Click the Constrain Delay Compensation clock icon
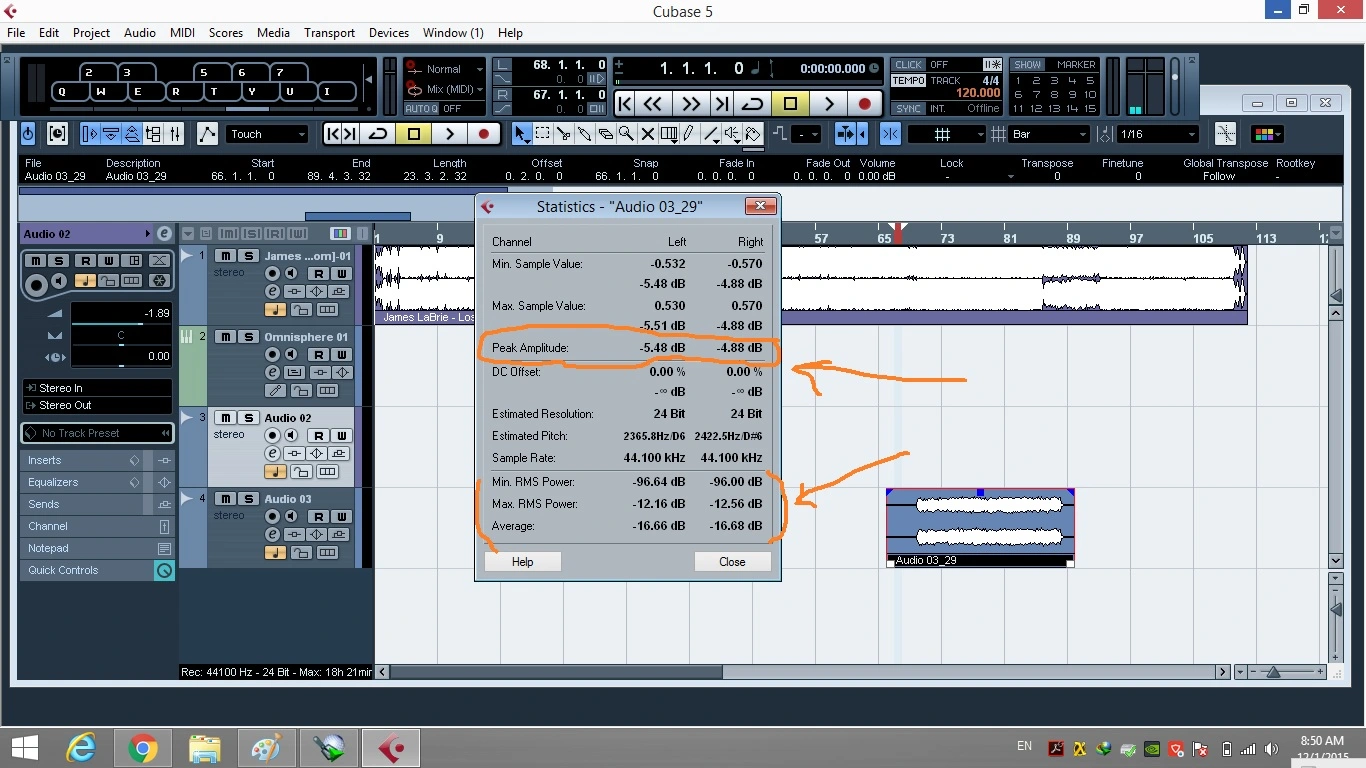Image resolution: width=1366 pixels, height=768 pixels. 58,134
